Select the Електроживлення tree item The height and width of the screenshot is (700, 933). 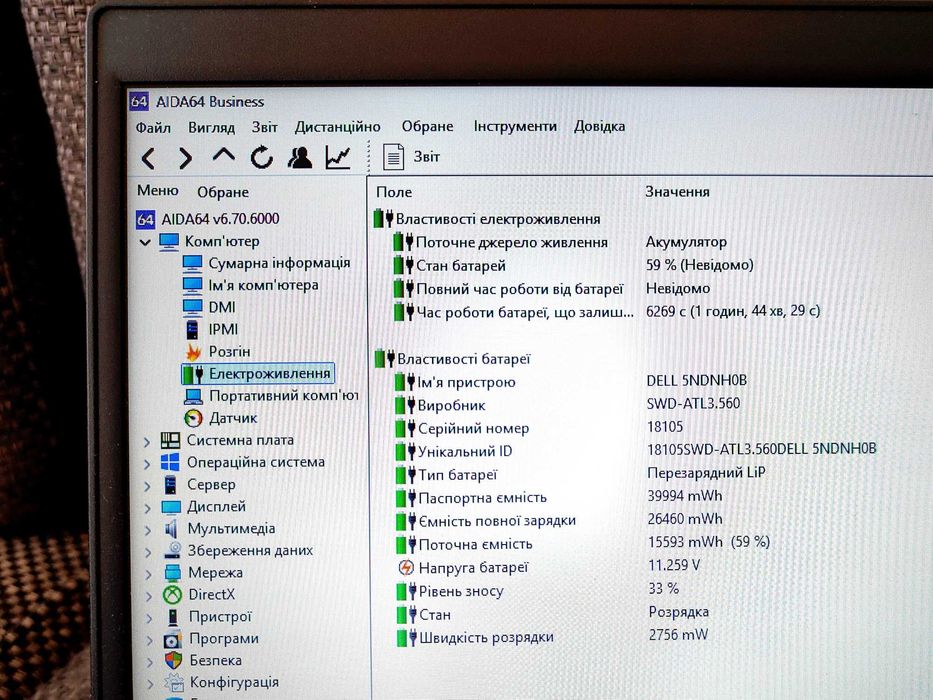pyautogui.click(x=258, y=374)
